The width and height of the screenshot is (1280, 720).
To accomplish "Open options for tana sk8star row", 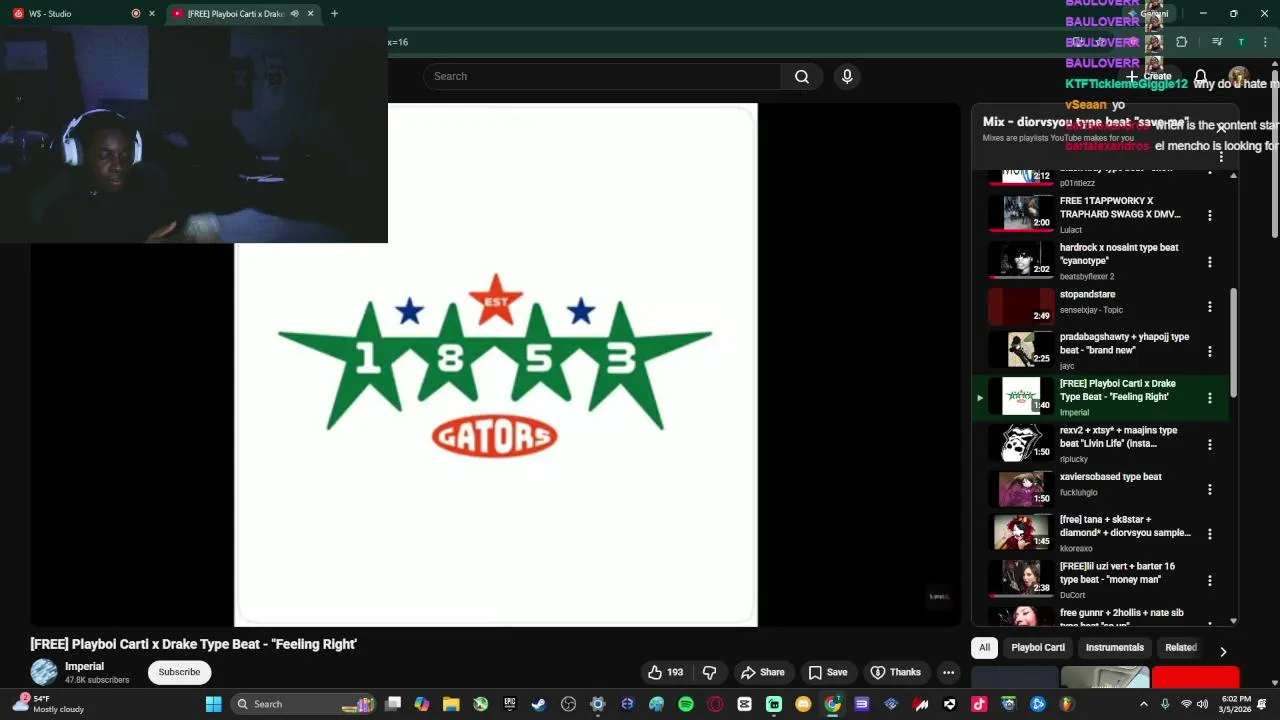I will click(x=1209, y=534).
